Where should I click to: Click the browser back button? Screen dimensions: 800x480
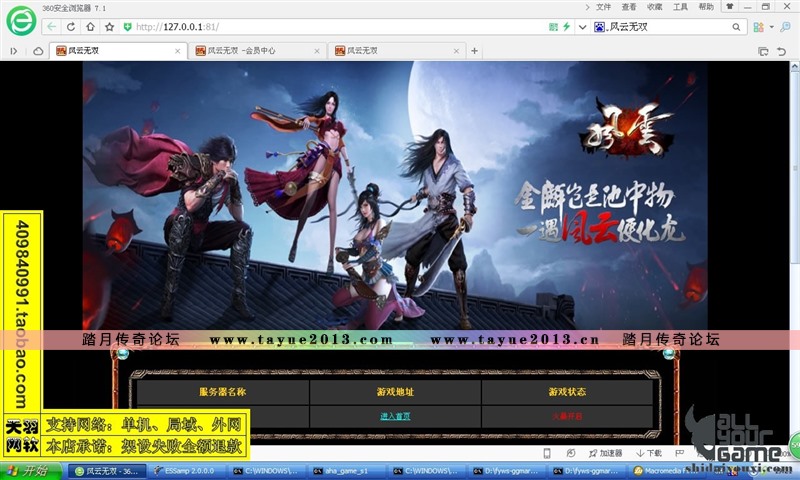(x=53, y=27)
